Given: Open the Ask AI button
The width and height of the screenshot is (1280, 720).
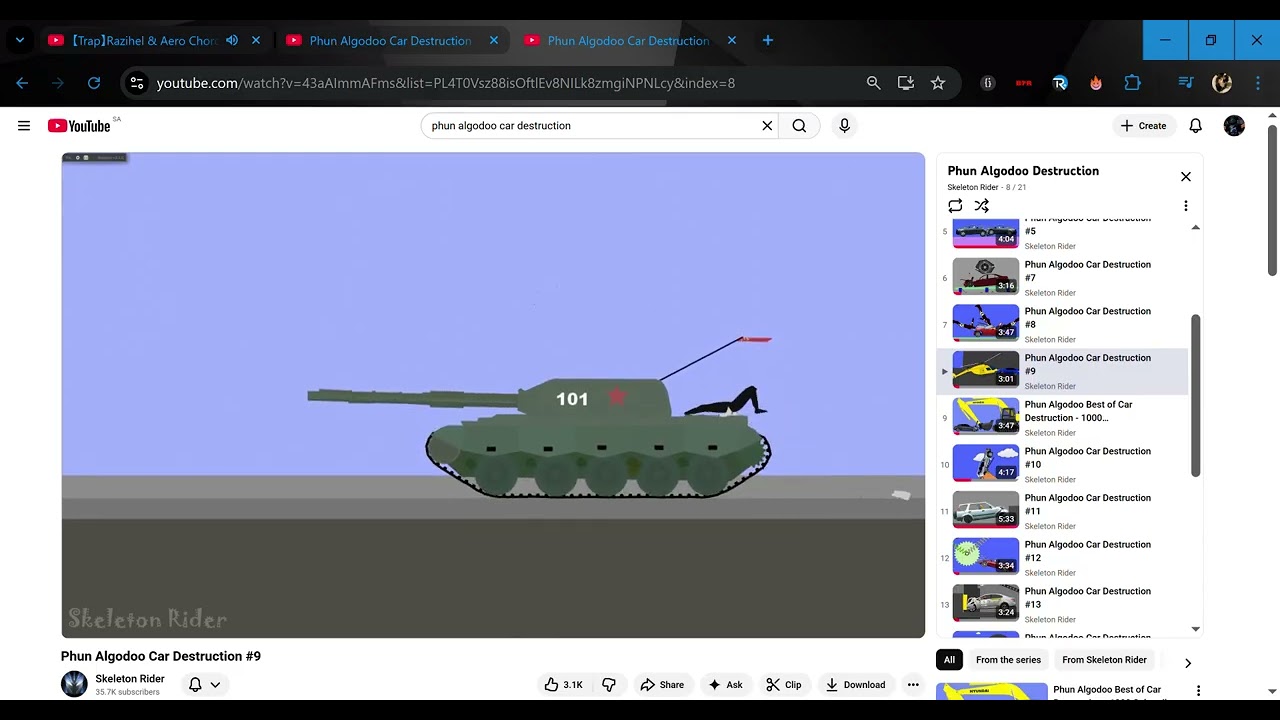Looking at the screenshot, I should (x=725, y=685).
